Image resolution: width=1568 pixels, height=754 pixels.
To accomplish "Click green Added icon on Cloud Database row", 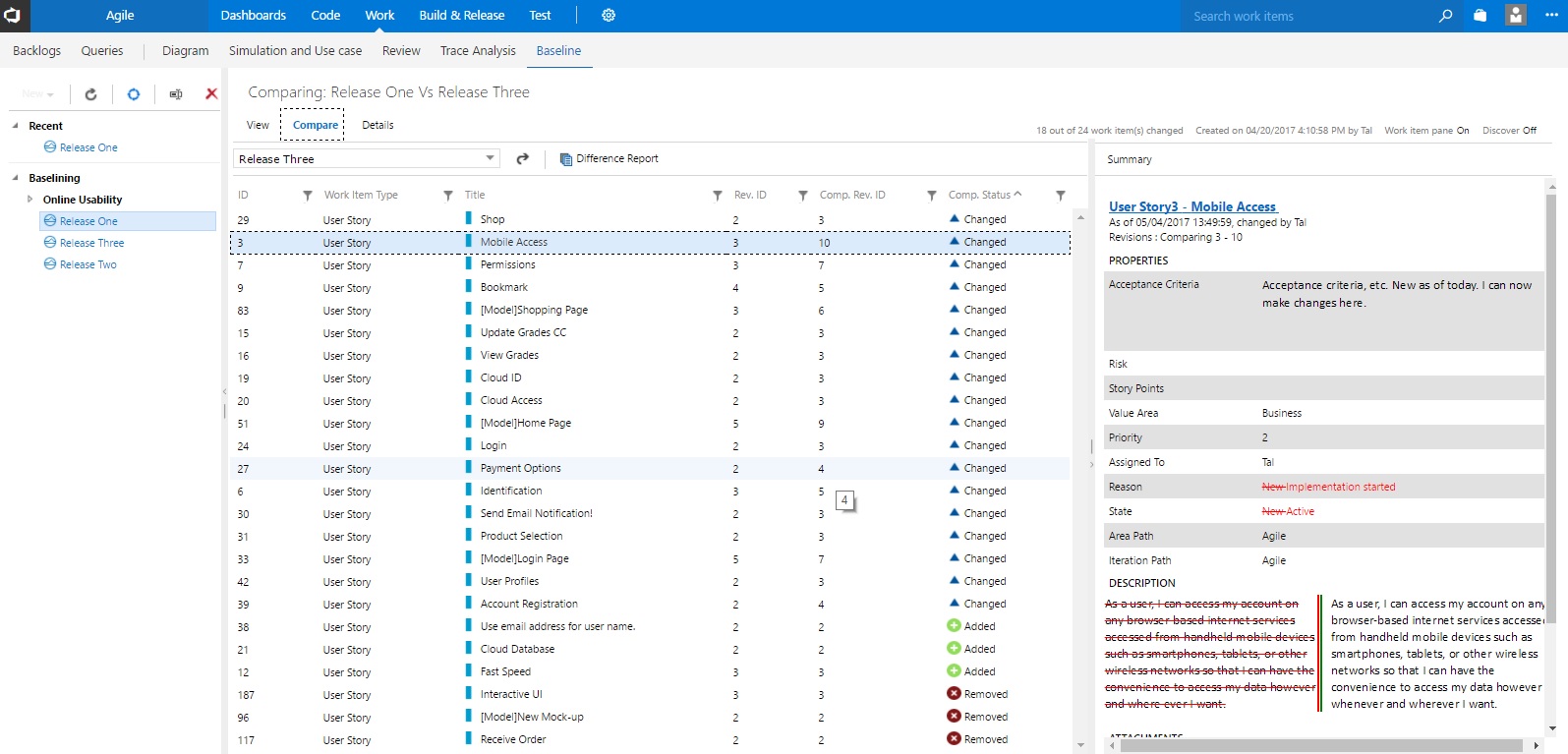I will tap(954, 648).
